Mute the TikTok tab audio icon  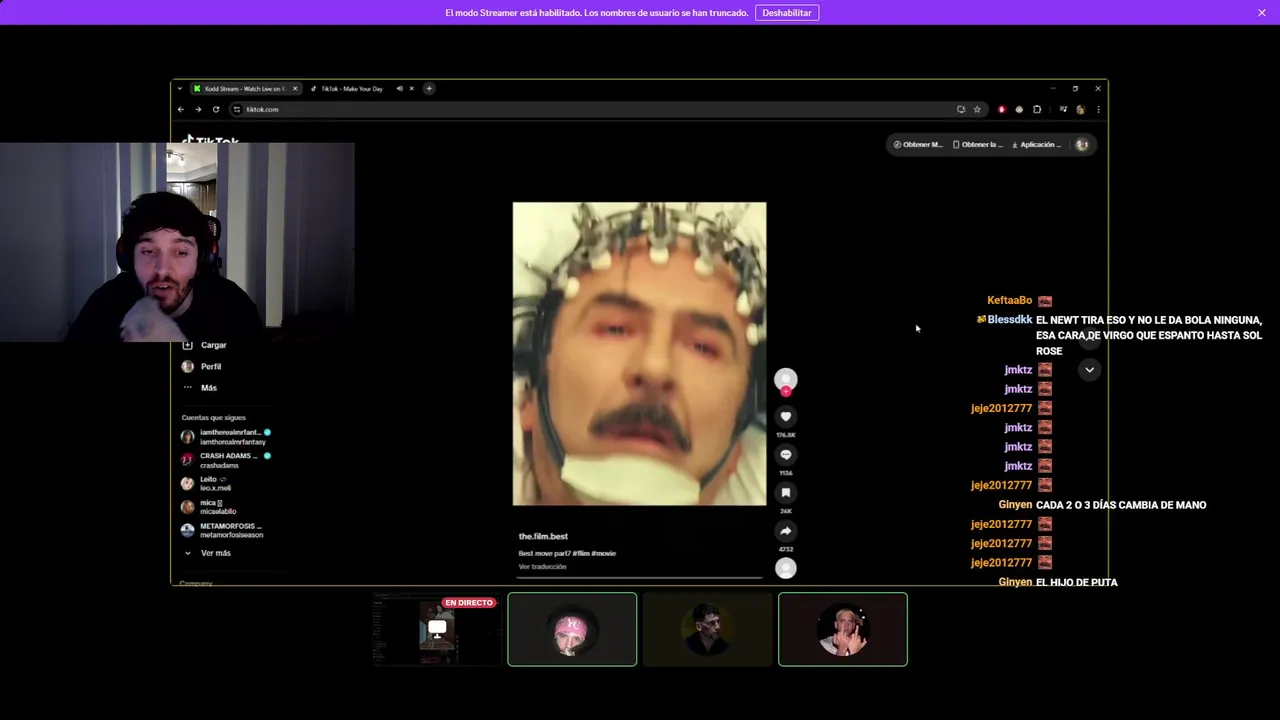[x=399, y=88]
